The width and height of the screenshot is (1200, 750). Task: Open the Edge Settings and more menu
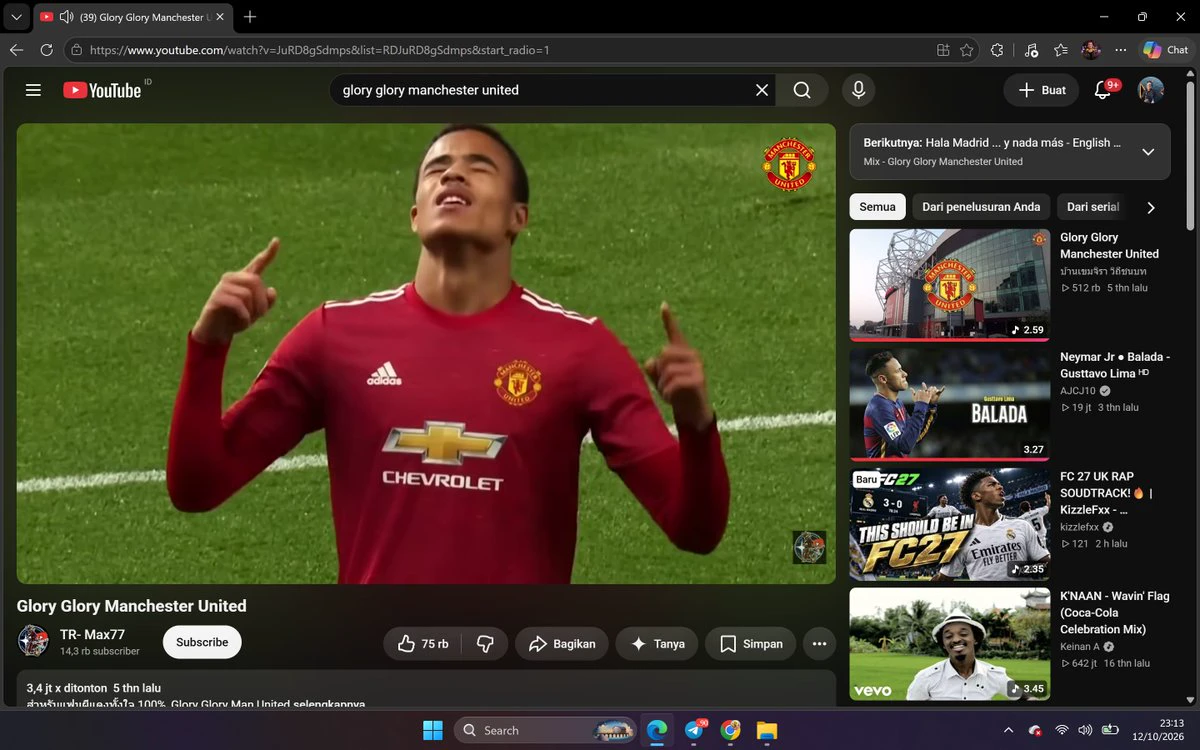tap(1121, 50)
